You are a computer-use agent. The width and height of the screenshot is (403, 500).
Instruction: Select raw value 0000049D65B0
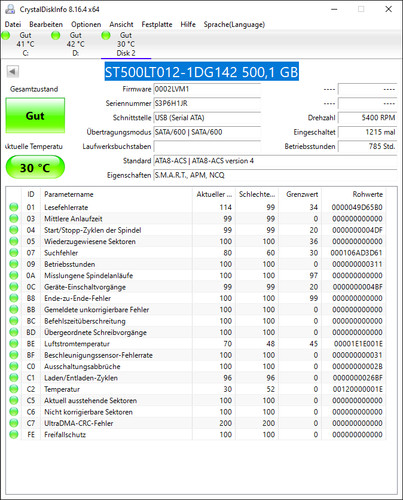[357, 207]
